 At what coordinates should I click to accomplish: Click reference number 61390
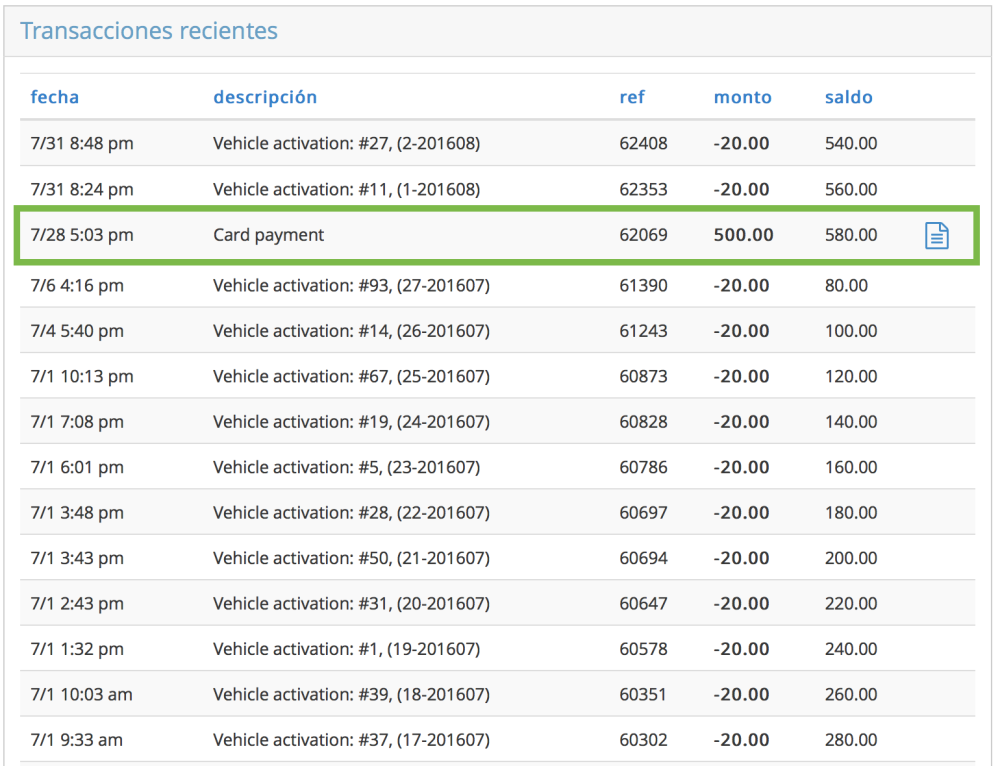point(643,286)
